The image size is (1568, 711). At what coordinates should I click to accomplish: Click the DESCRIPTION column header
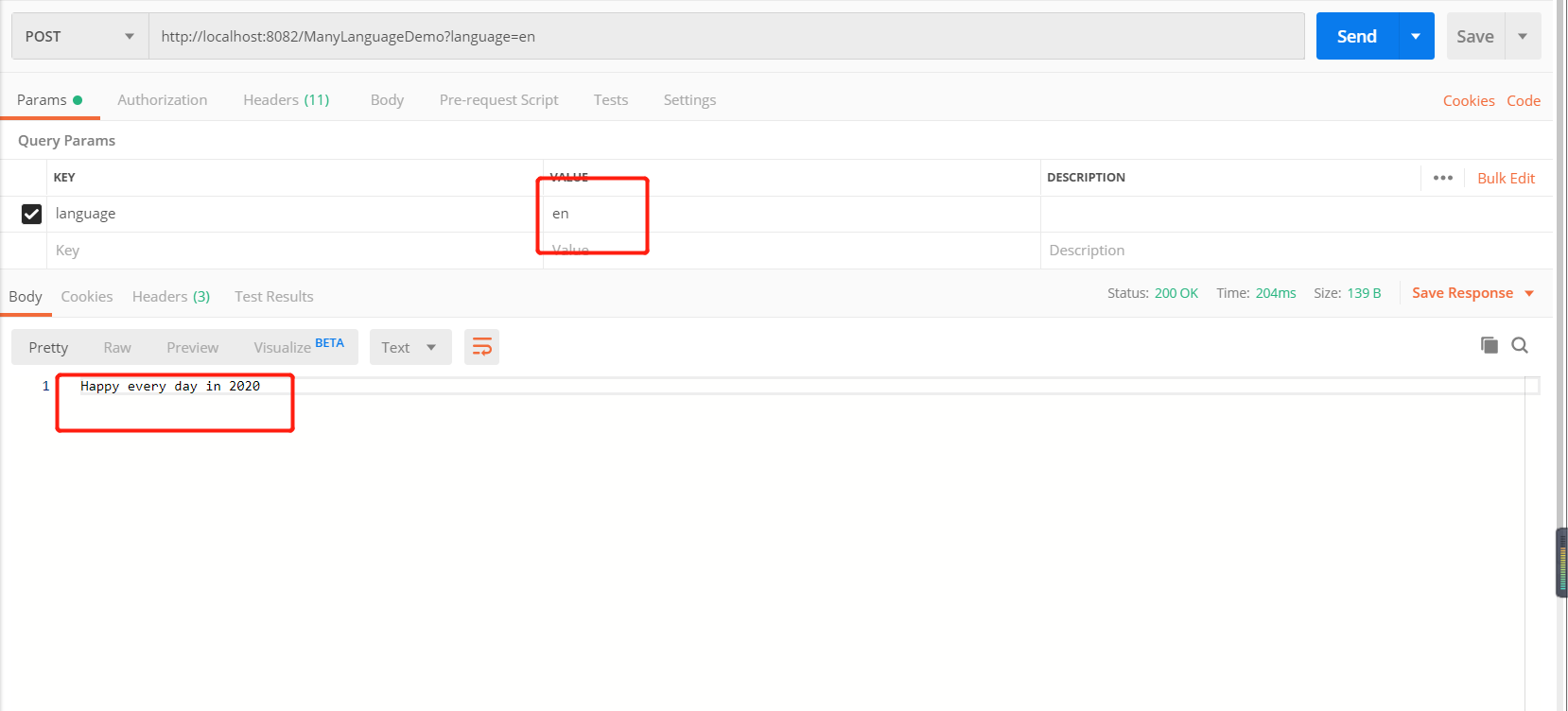(x=1086, y=177)
